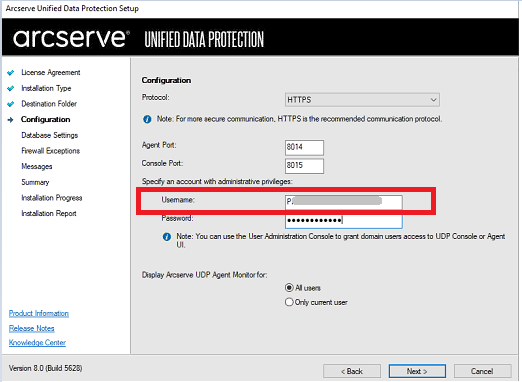Image resolution: width=522 pixels, height=382 pixels.
Task: Click the Protocol dropdown arrow
Action: [433, 100]
